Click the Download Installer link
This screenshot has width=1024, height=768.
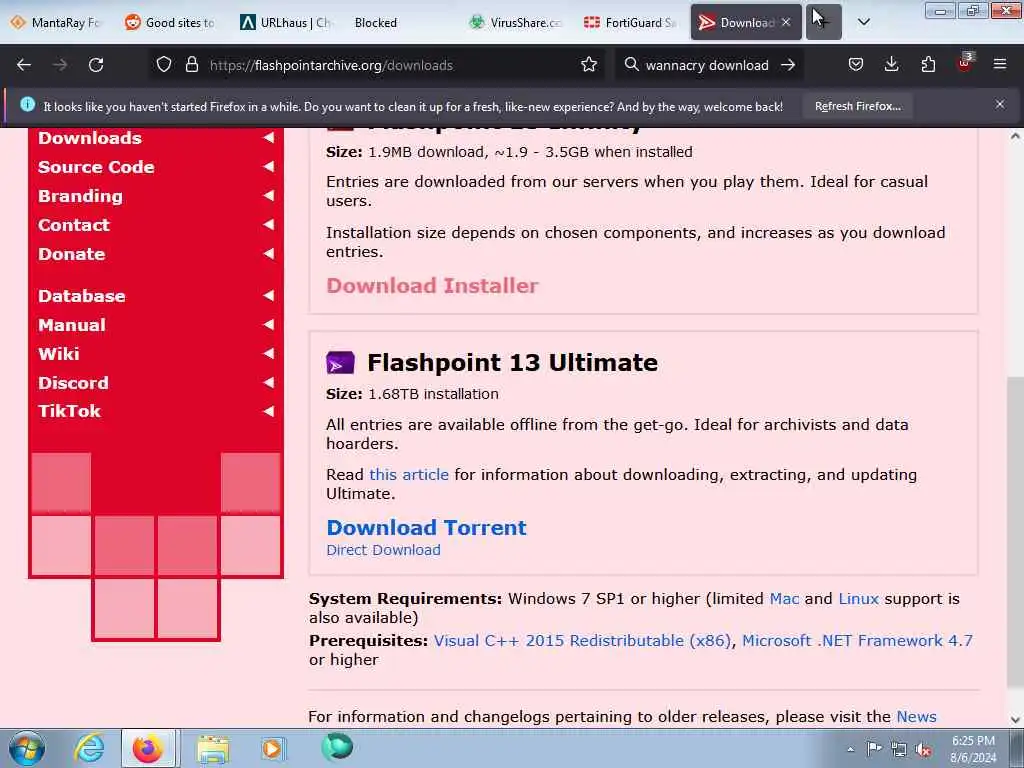click(x=432, y=285)
